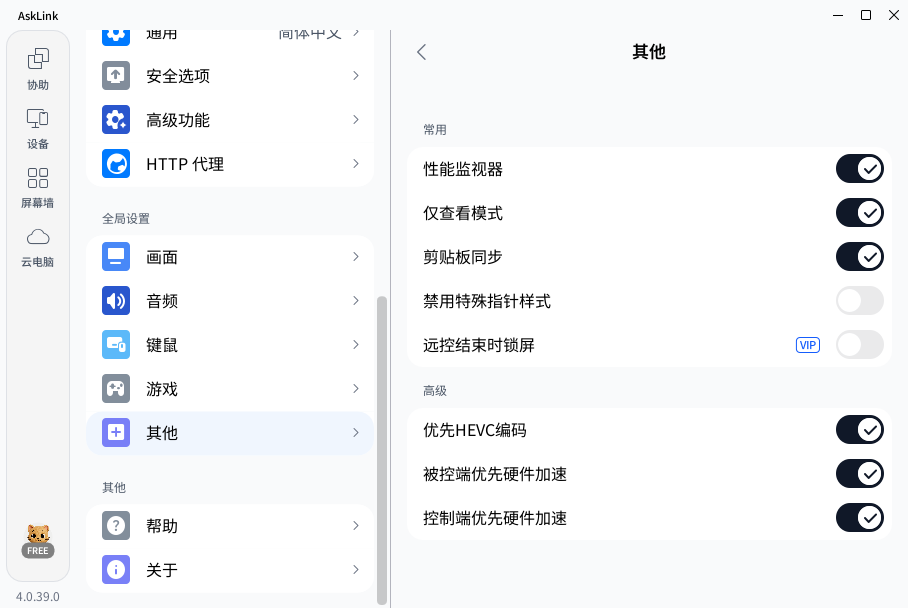Enable 远控结束时锁屏 toggle
Image resolution: width=908 pixels, height=608 pixels.
pos(859,345)
